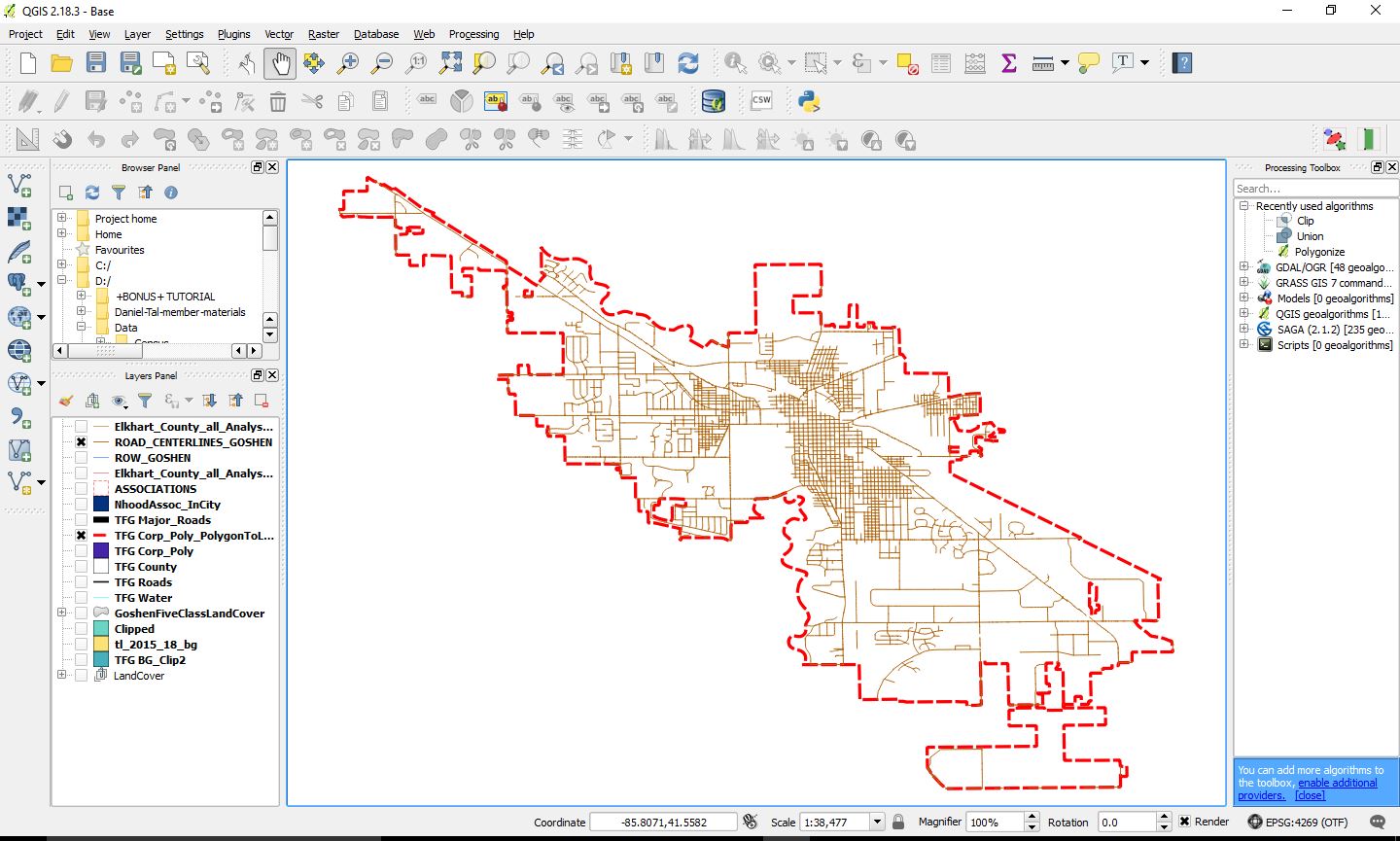
Task: Create a new project with the blank page icon
Action: 28,63
